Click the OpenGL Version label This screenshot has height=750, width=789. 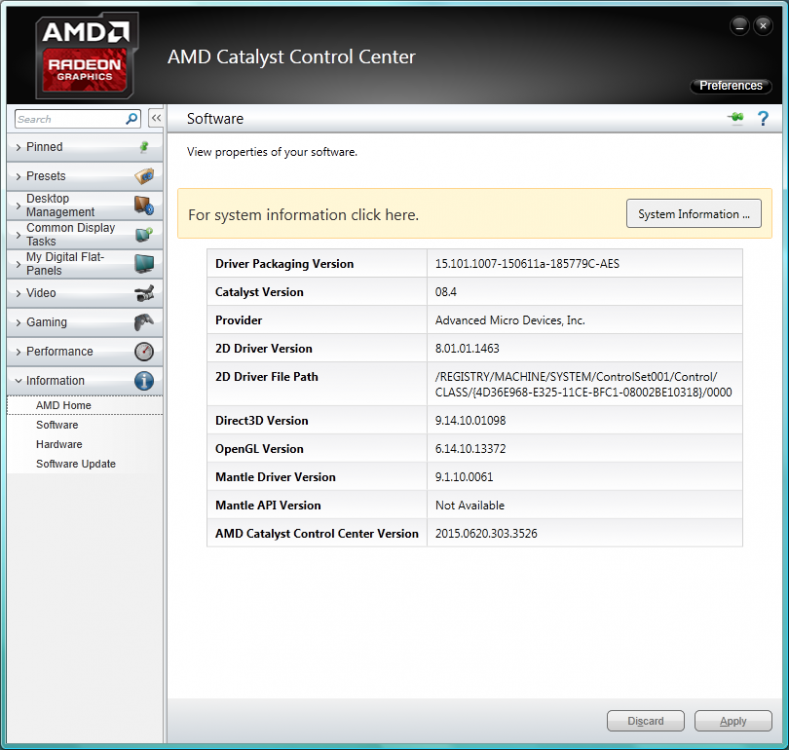click(259, 448)
